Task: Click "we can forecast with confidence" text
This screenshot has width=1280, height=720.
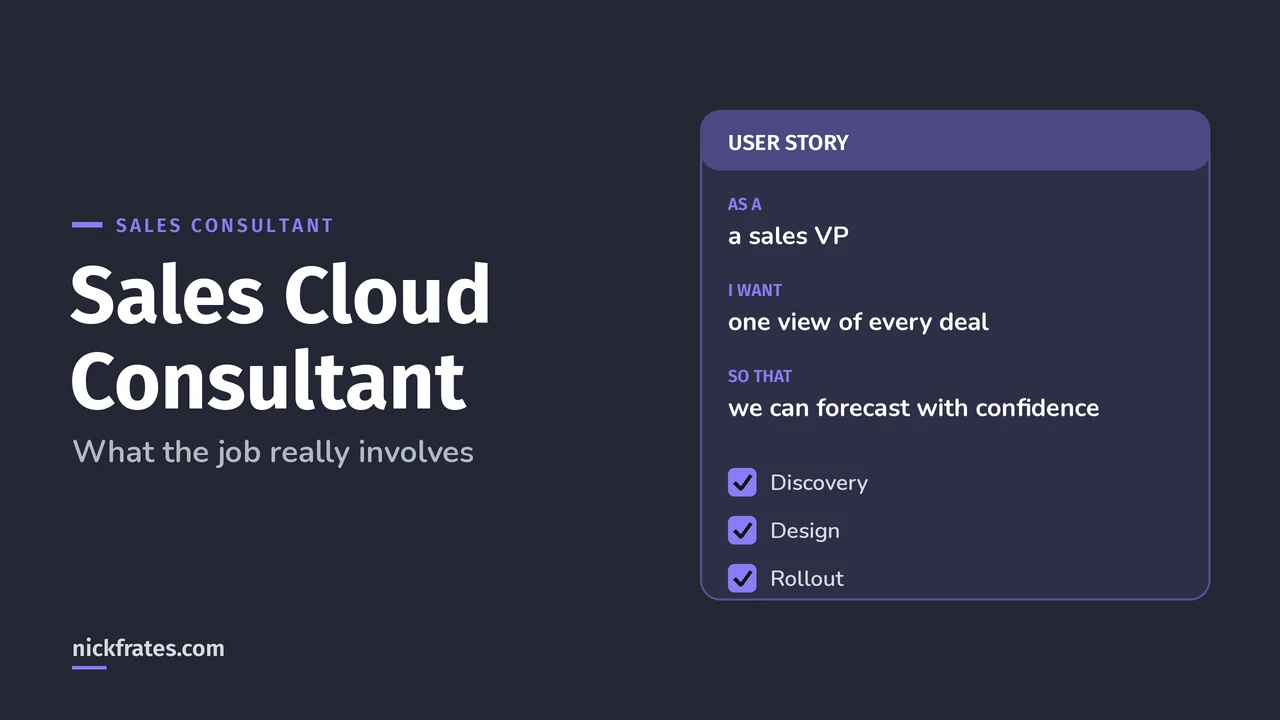Action: [x=913, y=408]
